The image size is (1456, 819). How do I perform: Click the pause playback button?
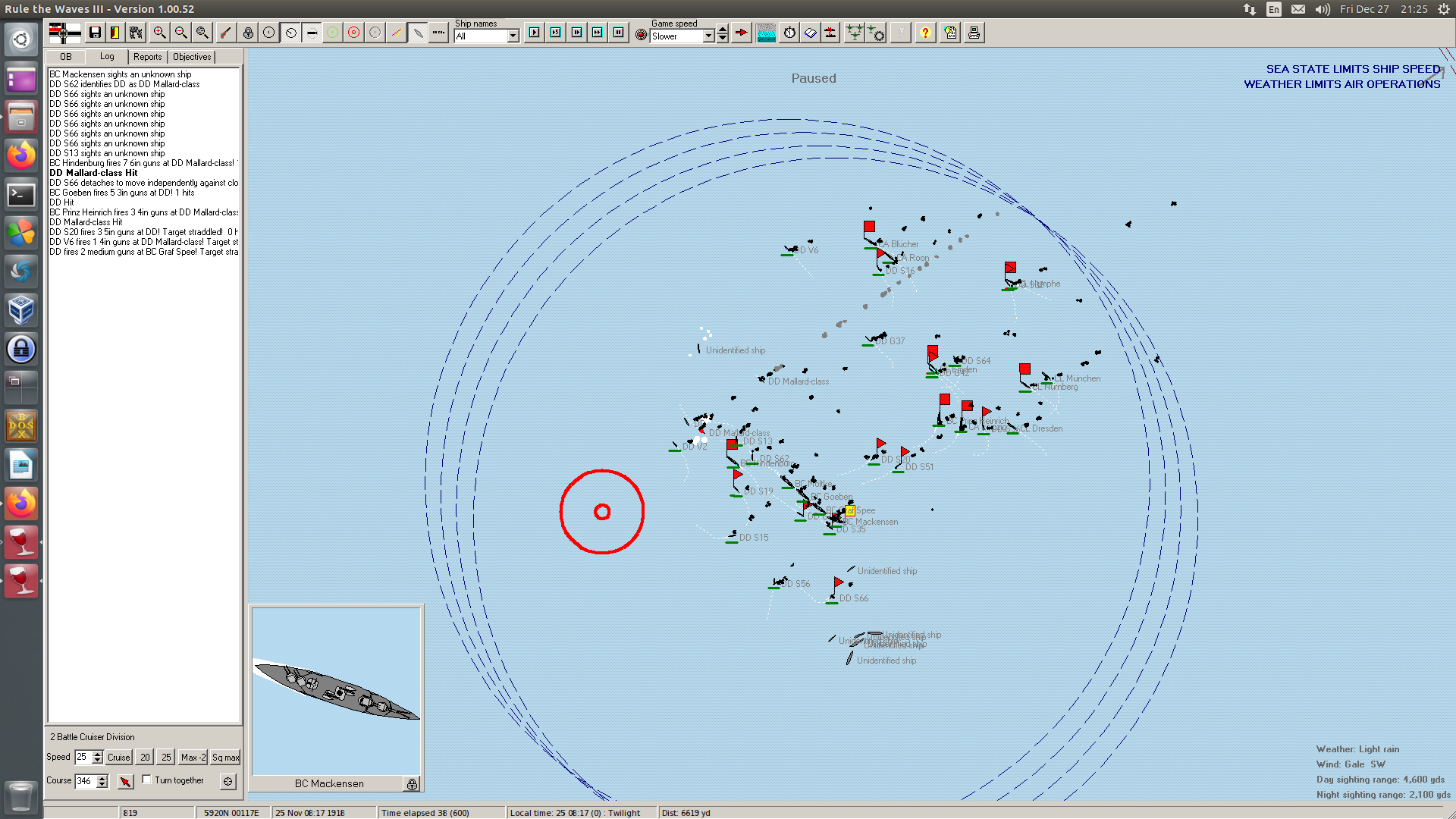click(618, 33)
